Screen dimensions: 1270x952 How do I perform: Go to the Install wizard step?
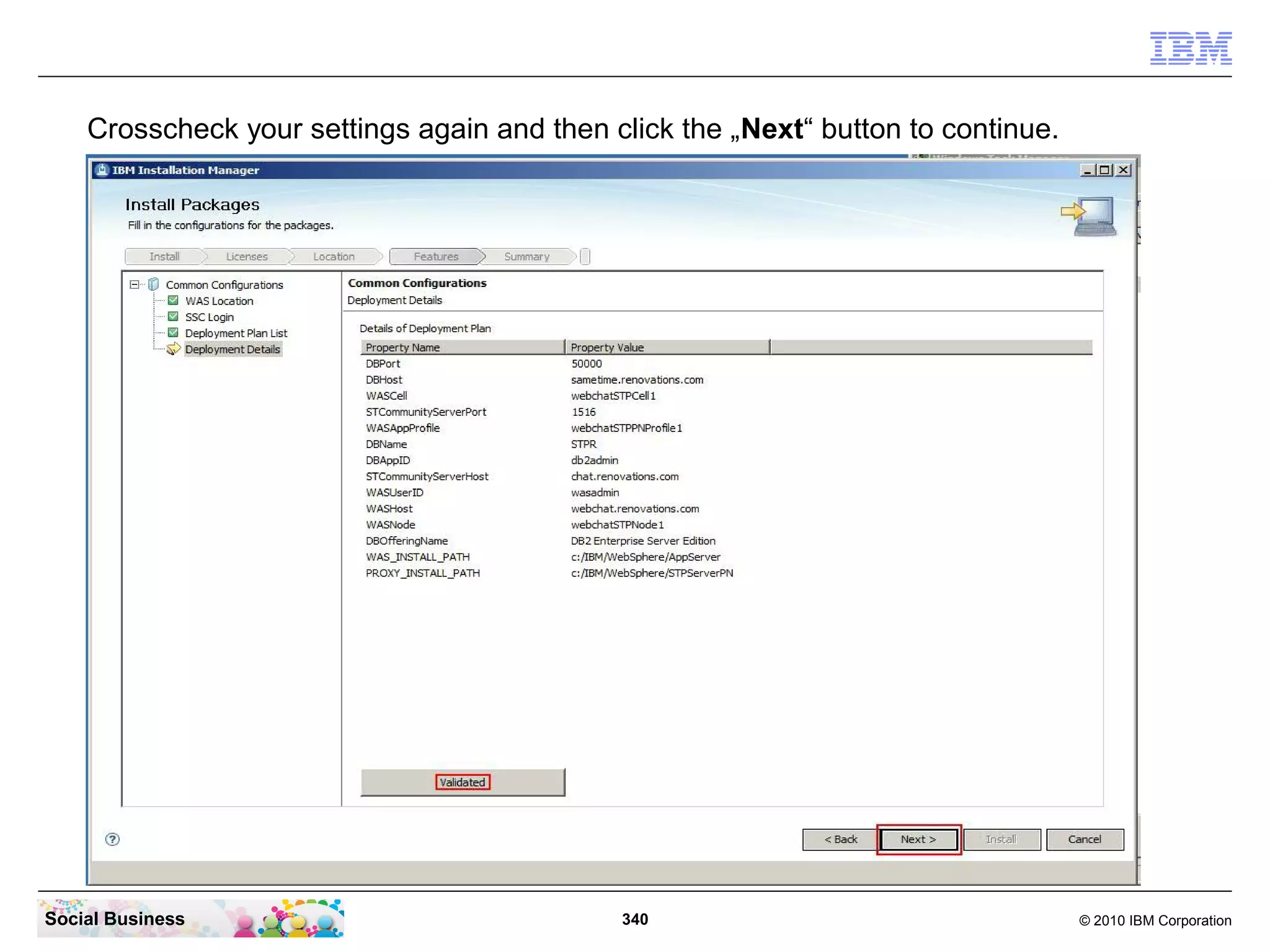click(x=164, y=257)
